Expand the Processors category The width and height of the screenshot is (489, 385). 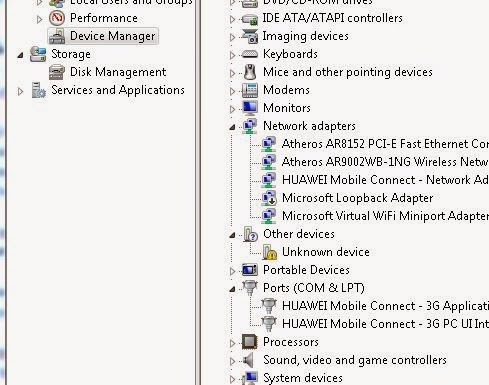[x=232, y=343]
